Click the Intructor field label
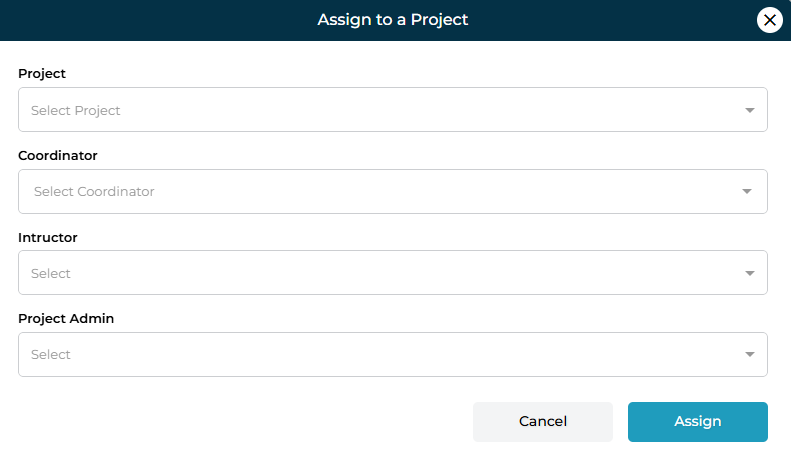Screen dimensions: 791x456 48,237
